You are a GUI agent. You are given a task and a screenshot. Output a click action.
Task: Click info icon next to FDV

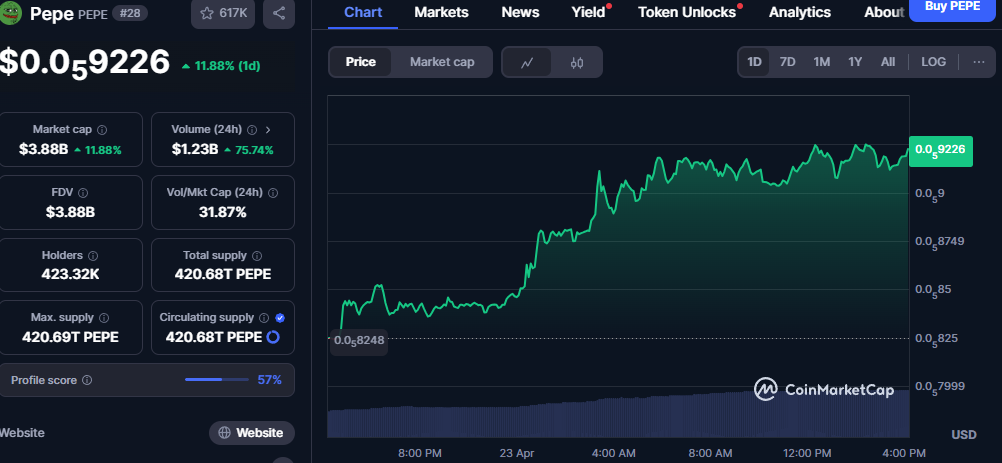(x=83, y=192)
